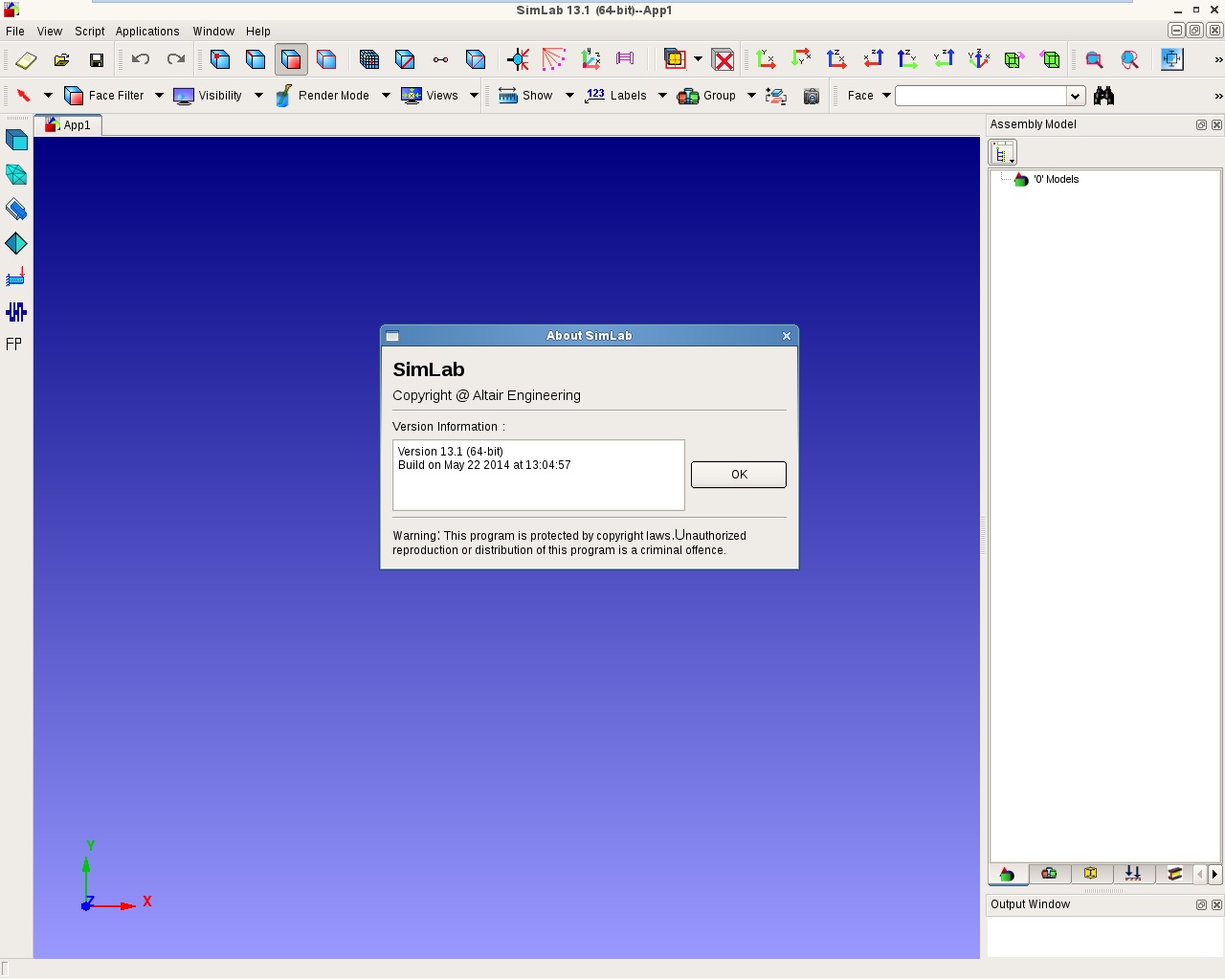This screenshot has width=1225, height=980.
Task: Click the cyan mesh body sidebar icon
Action: pyautogui.click(x=16, y=174)
